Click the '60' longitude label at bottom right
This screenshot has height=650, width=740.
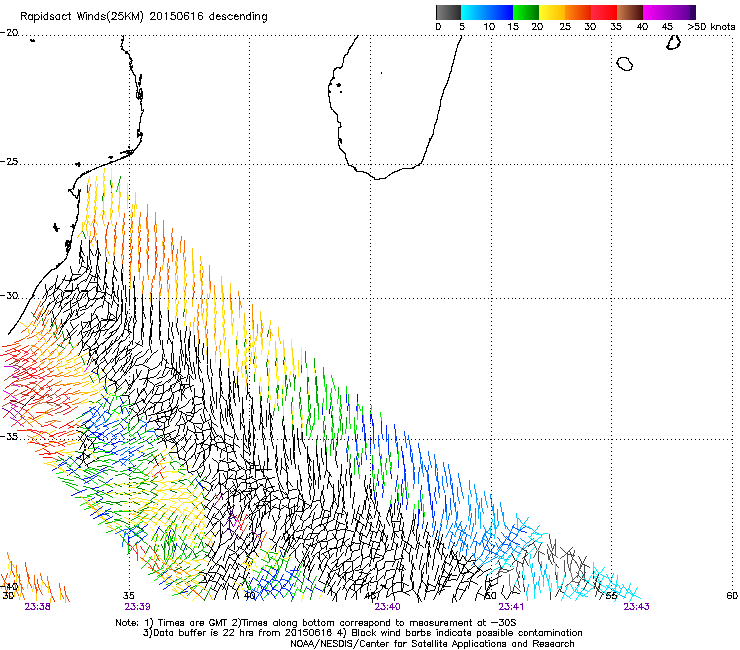(x=732, y=596)
